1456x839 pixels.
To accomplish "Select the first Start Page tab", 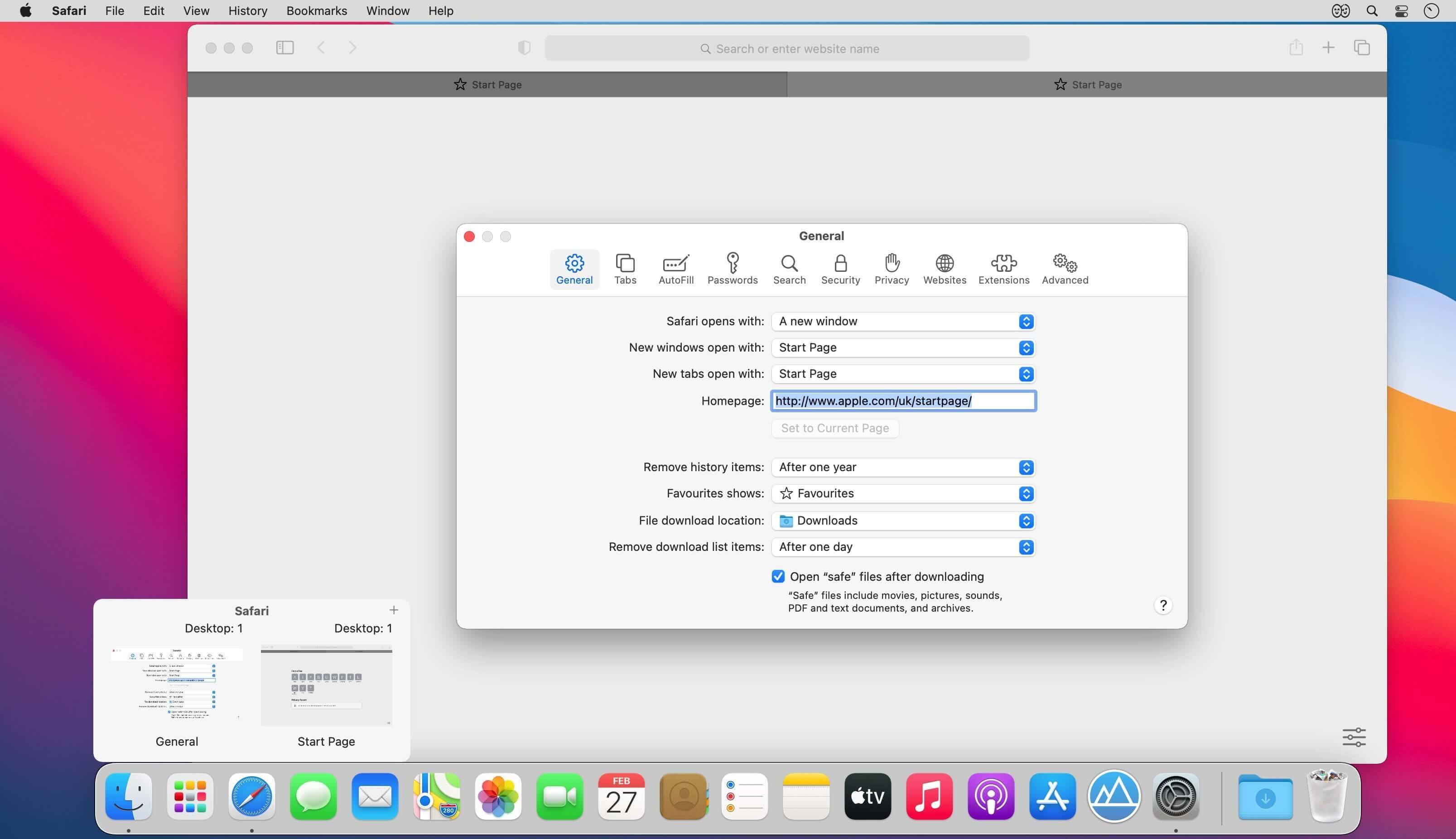I will tap(487, 85).
